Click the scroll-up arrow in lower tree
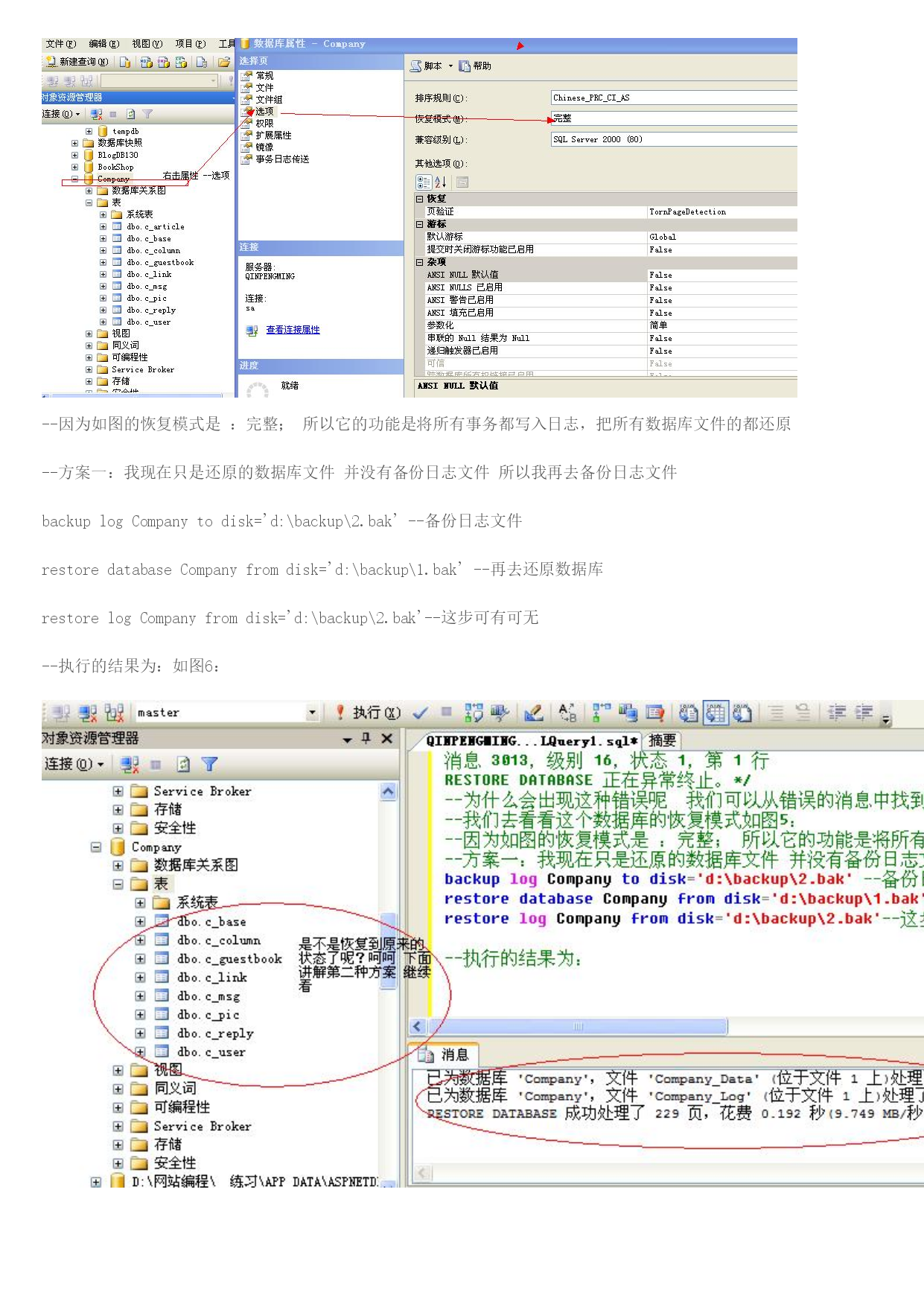The image size is (924, 1306). pos(388,791)
